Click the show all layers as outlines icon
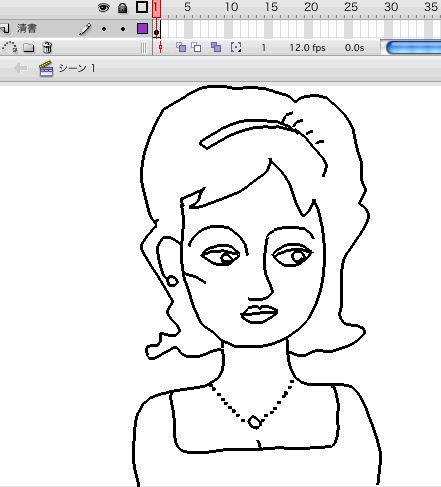Image resolution: width=441 pixels, height=487 pixels. pos(142,7)
